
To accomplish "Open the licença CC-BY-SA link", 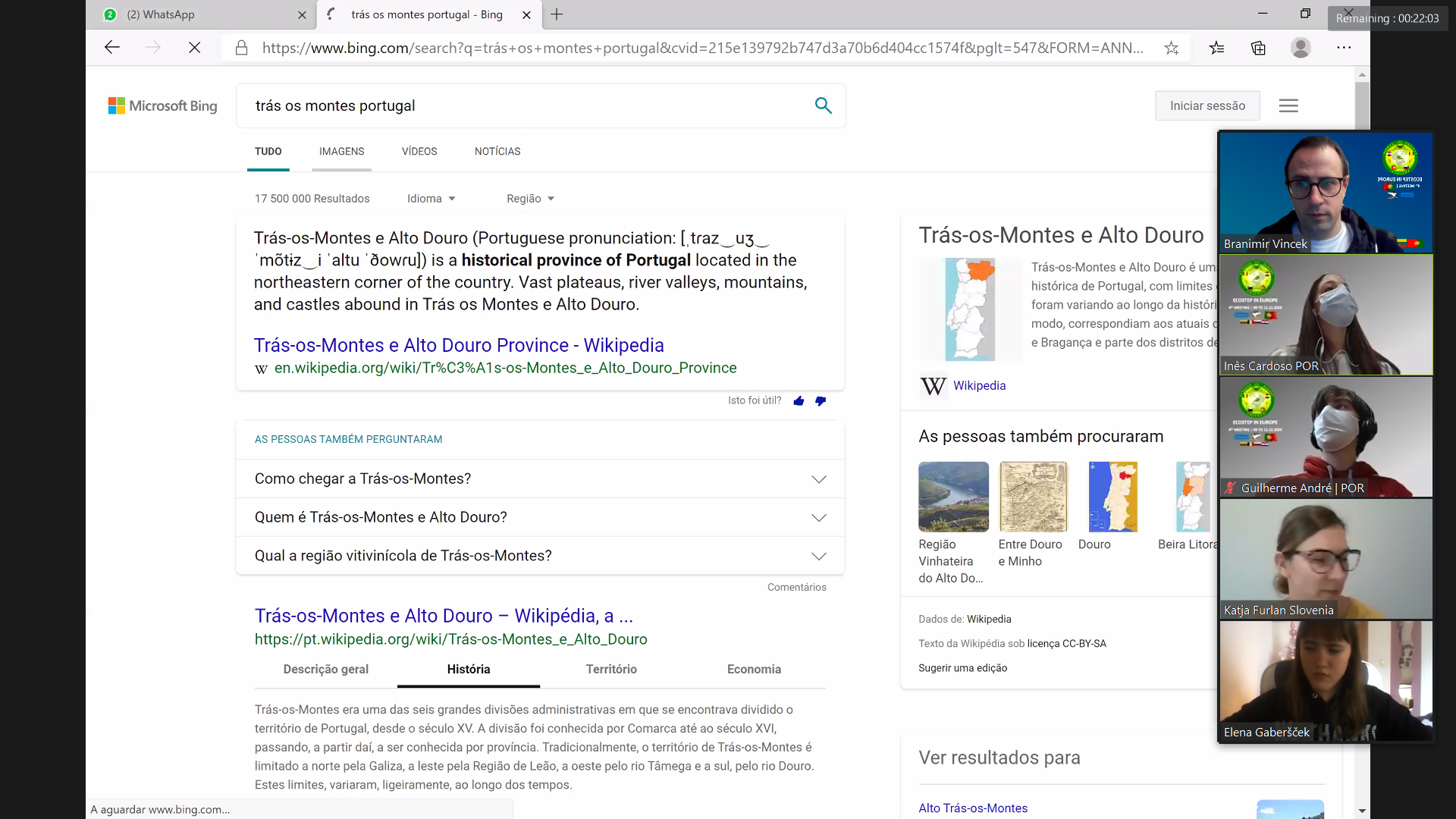I will (1066, 644).
